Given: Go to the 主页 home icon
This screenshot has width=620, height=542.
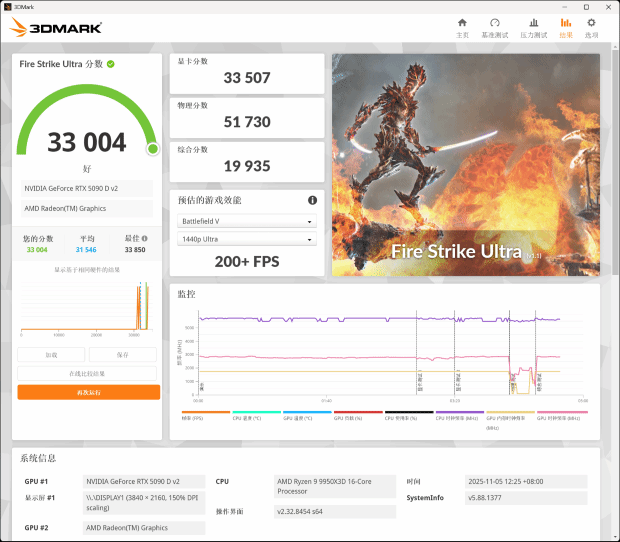Looking at the screenshot, I should [x=462, y=27].
